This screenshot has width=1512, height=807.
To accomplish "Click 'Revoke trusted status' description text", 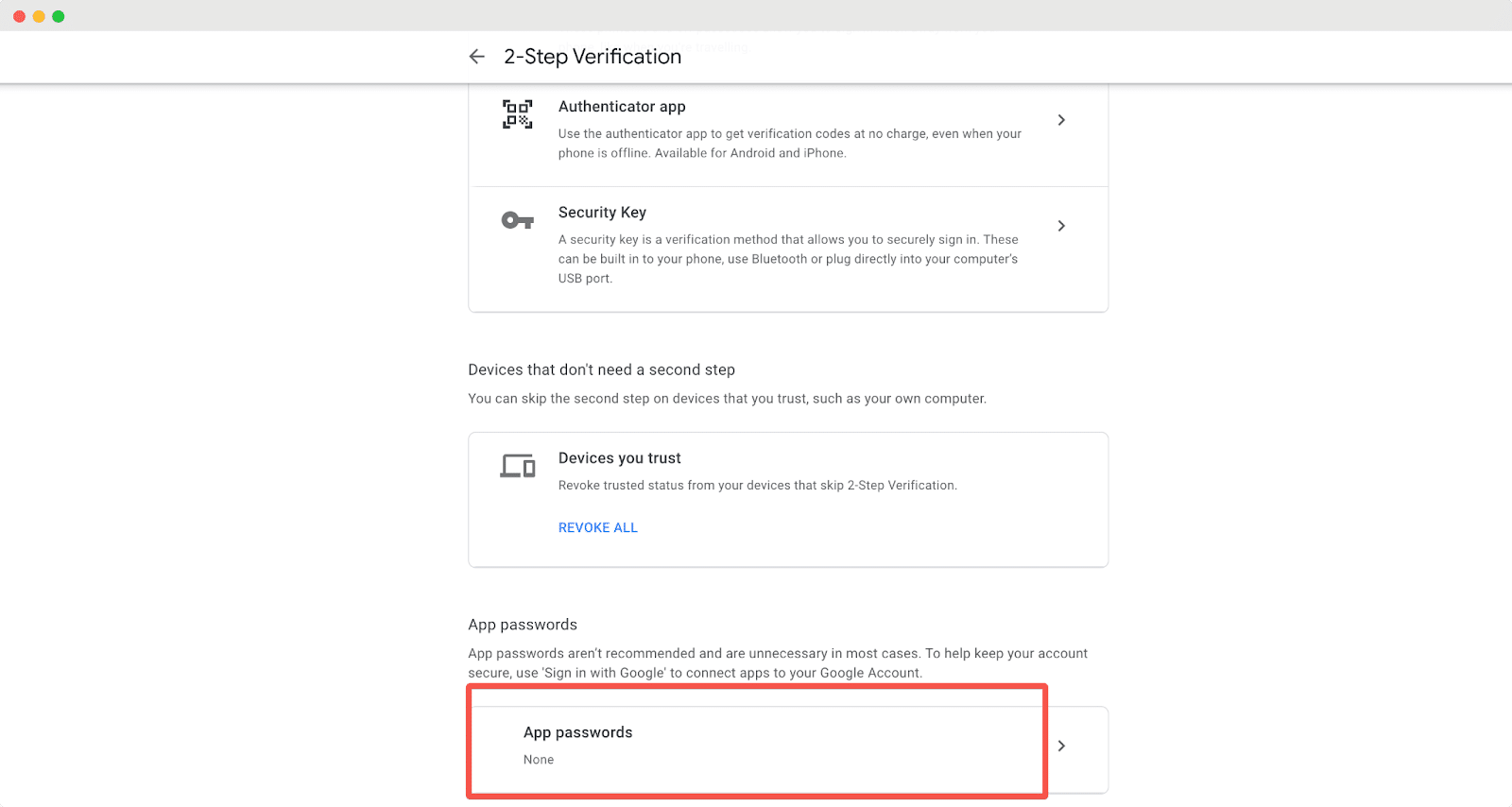I will (758, 486).
